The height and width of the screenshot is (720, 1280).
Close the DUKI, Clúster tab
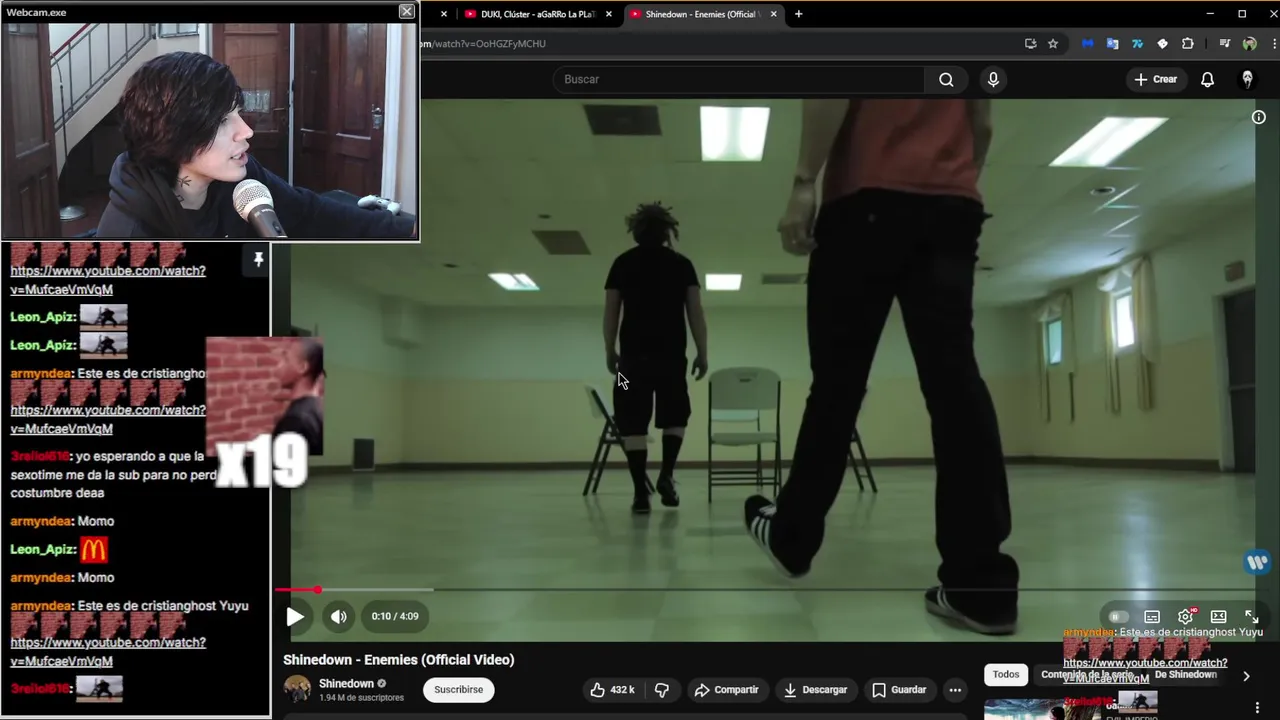[x=608, y=14]
